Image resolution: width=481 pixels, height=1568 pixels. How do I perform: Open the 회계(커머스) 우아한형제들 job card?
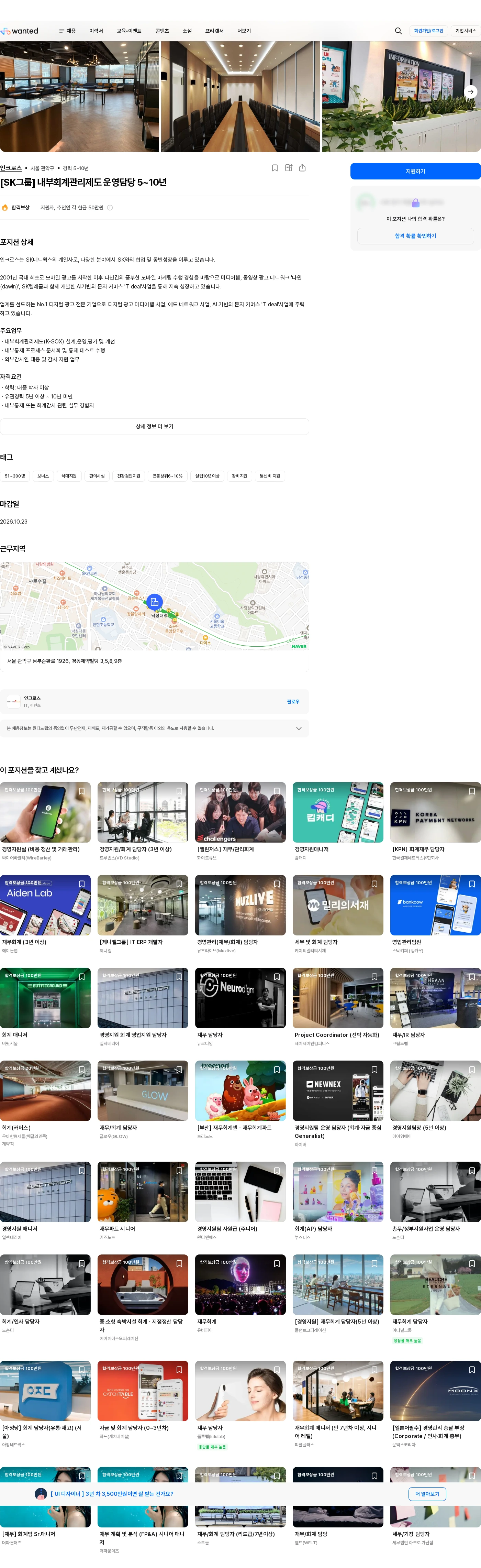45,1104
